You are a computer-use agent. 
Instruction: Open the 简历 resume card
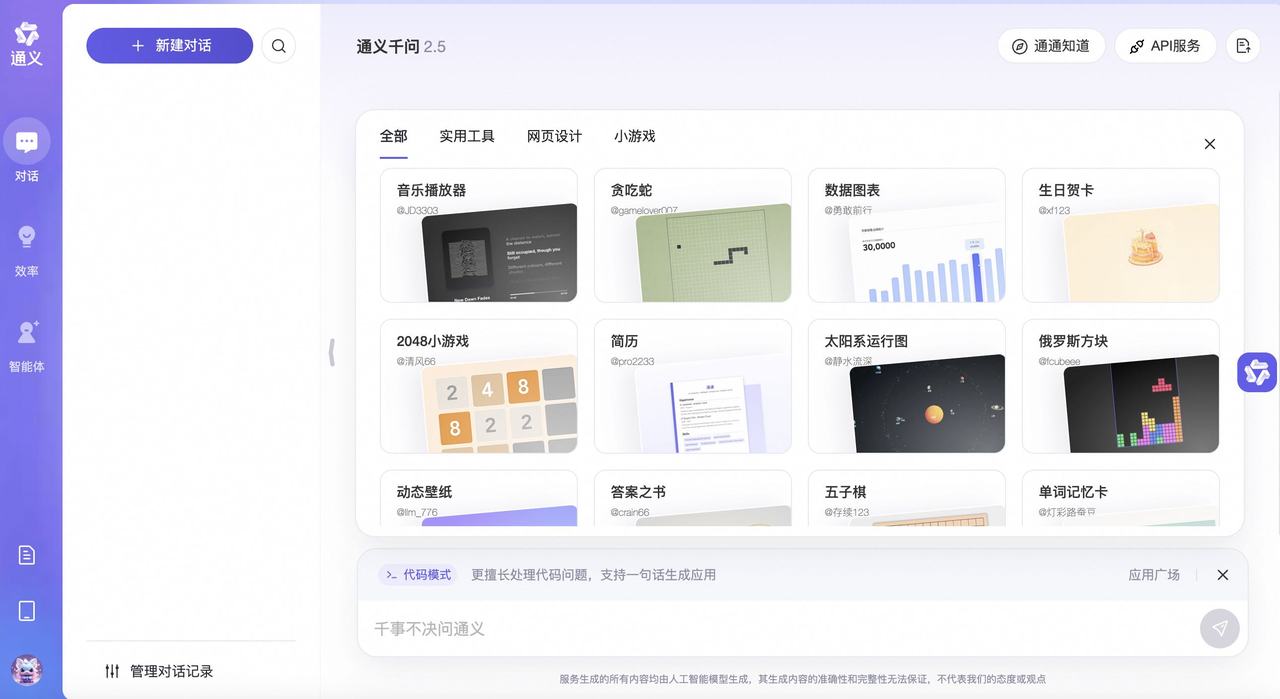693,386
